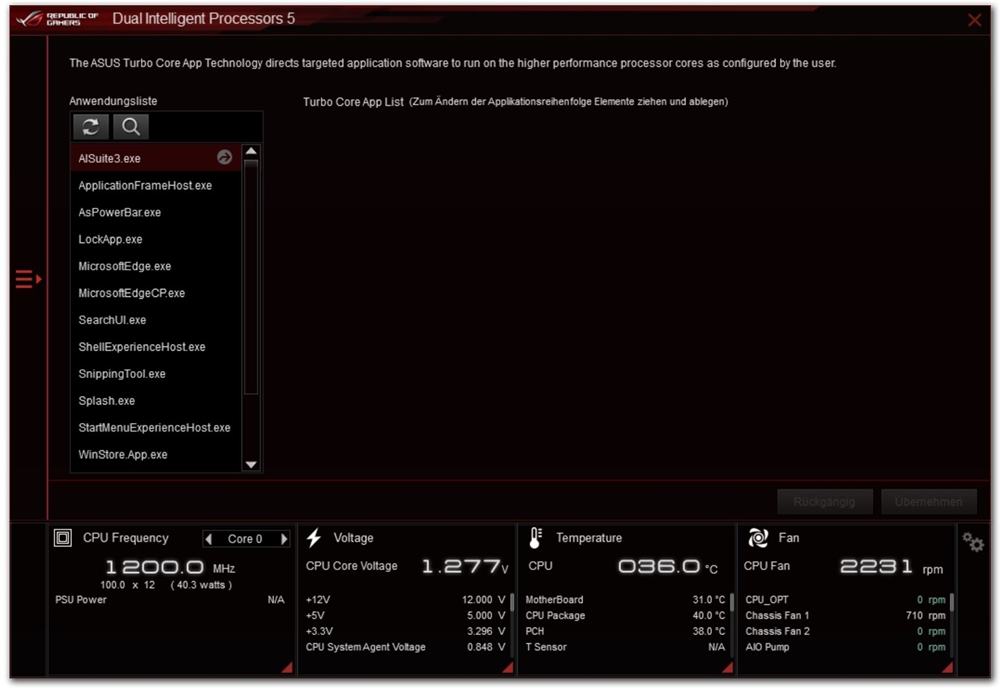This screenshot has height=688, width=1000.
Task: Close the Dual Intelligent Processors window
Action: (x=975, y=19)
